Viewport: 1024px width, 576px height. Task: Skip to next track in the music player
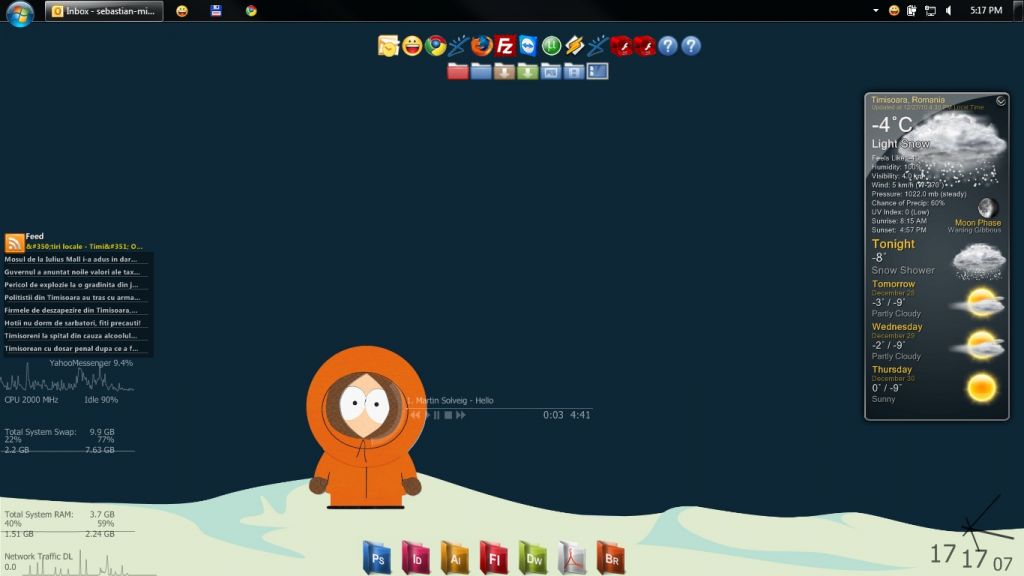[460, 415]
